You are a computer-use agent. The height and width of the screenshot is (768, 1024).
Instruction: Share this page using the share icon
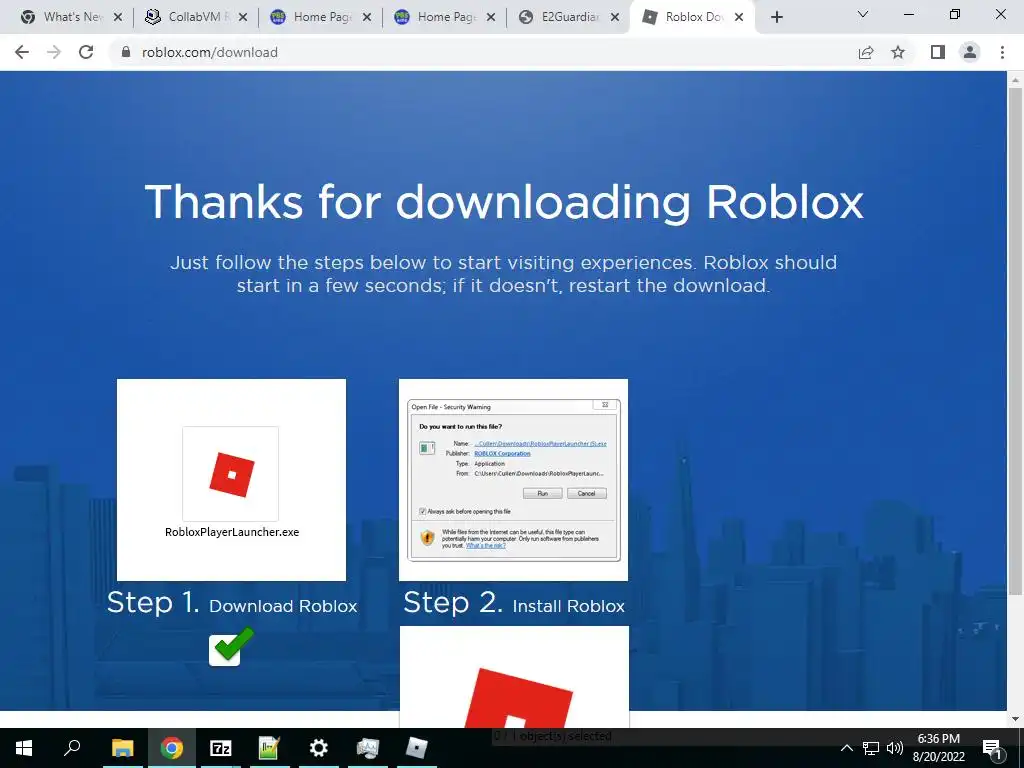866,52
